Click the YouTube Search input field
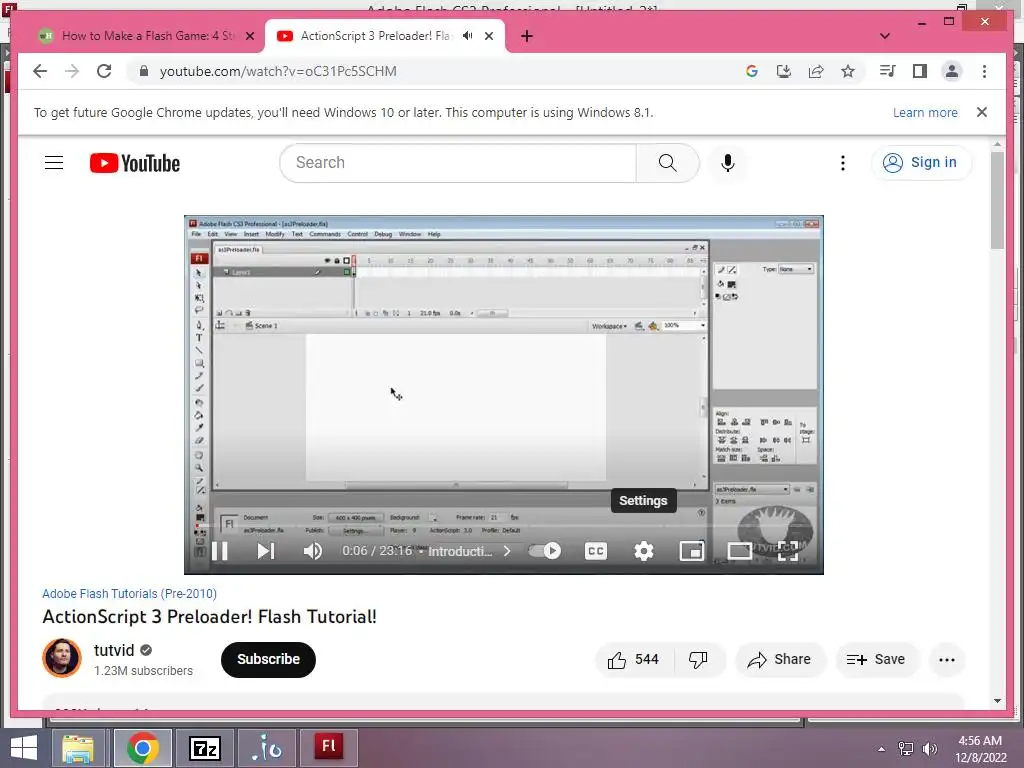The image size is (1024, 768). 458,163
